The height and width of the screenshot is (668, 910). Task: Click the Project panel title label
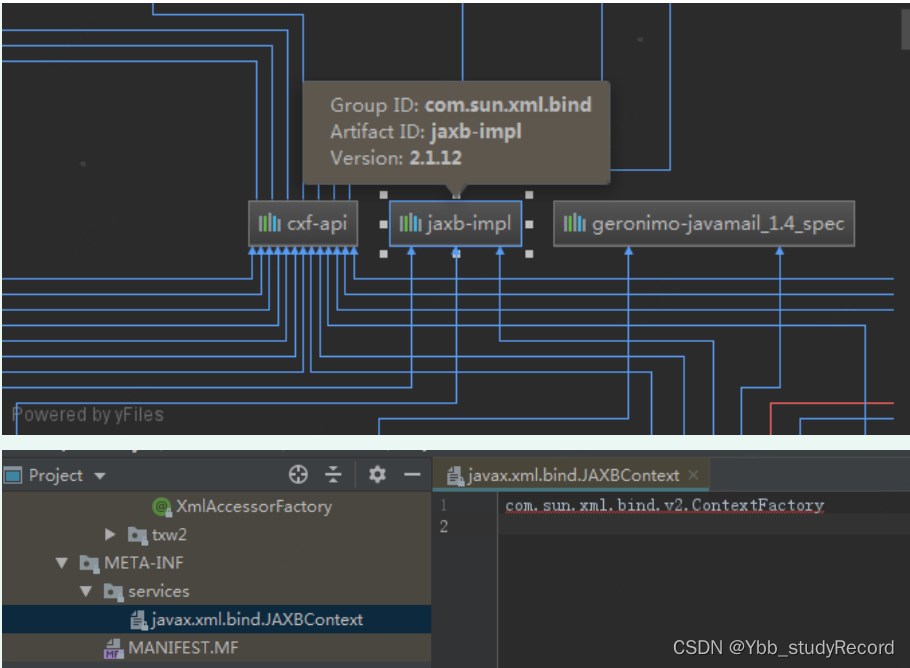pyautogui.click(x=56, y=475)
